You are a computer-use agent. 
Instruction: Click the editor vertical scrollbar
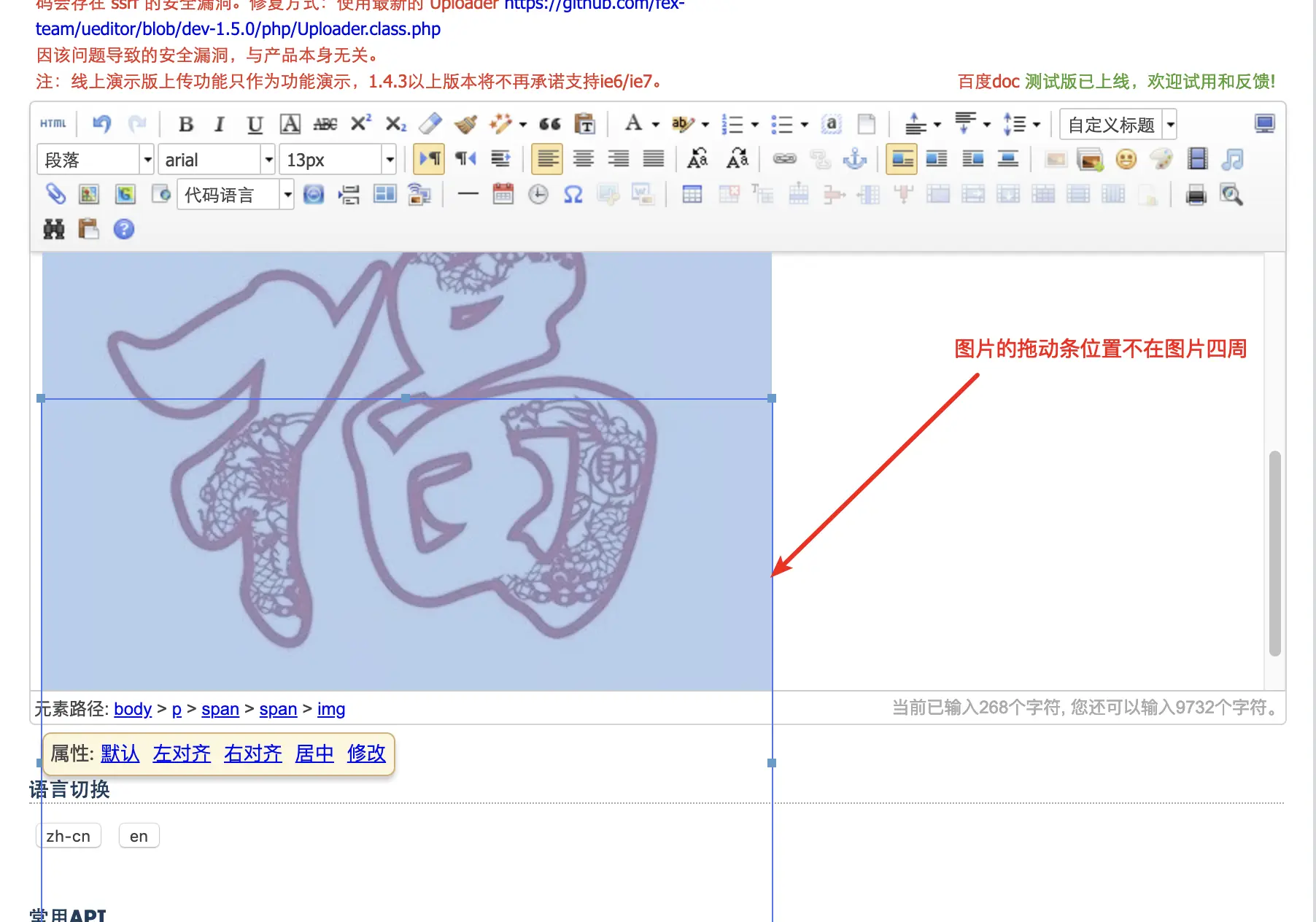[x=1274, y=553]
